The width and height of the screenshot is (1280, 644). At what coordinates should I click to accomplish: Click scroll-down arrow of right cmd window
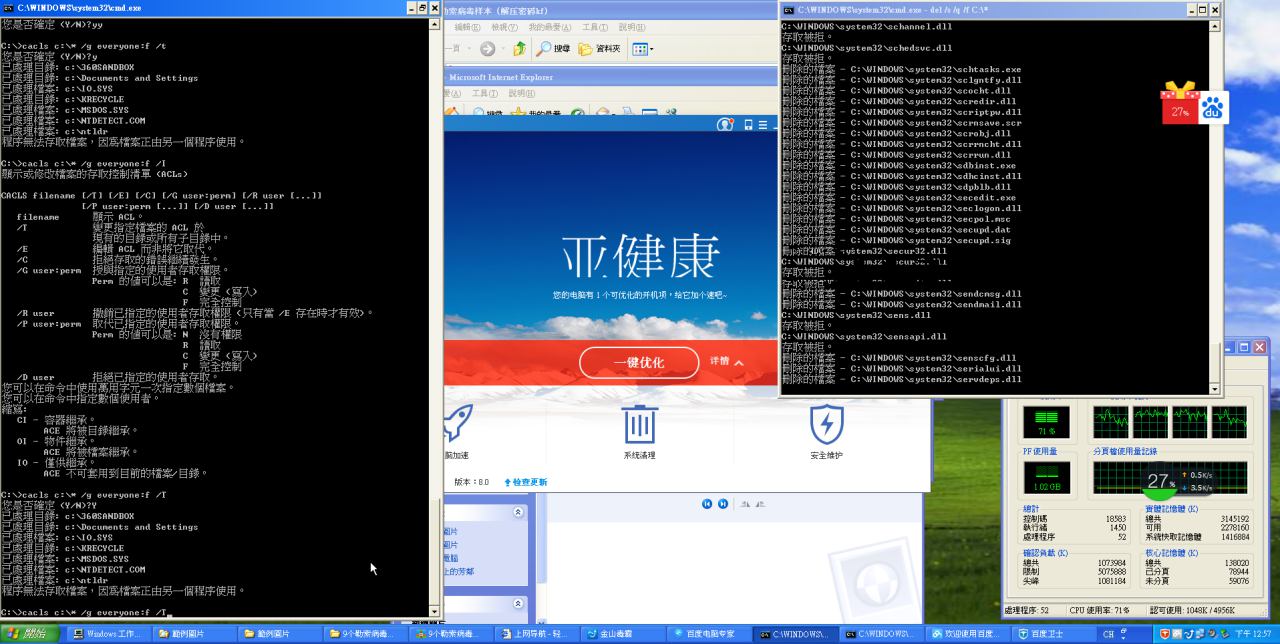click(1215, 389)
